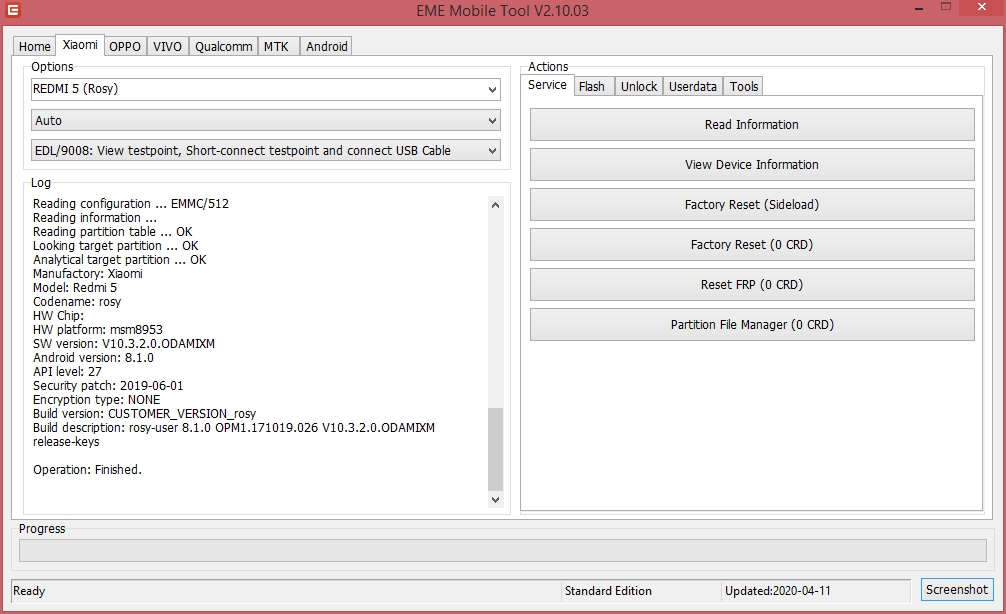Click the 'SW version: V10.3.2.0.ODAMIXM' log line
Screen dimensions: 1006x614
point(124,344)
